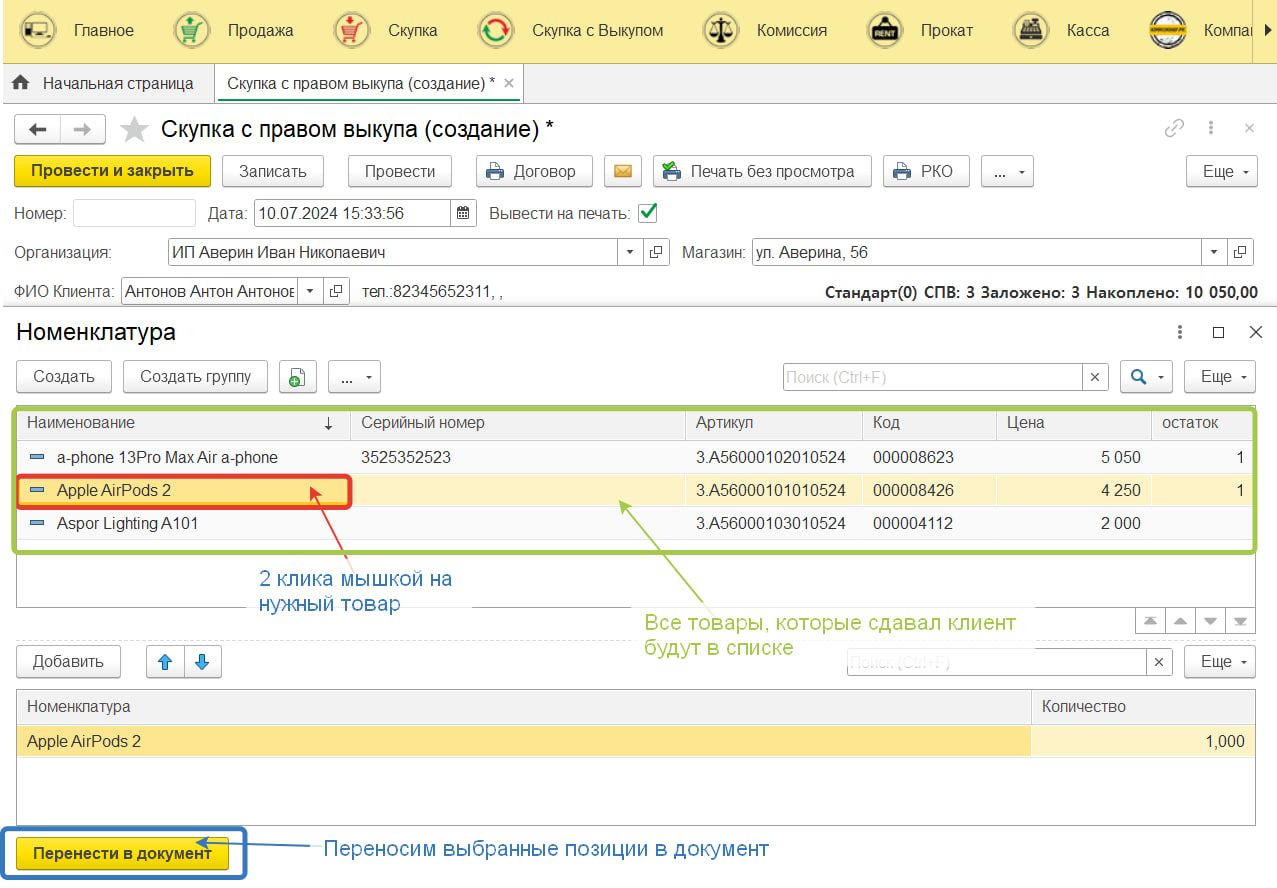The image size is (1277, 888).
Task: Click into the Дата field
Action: tap(353, 213)
